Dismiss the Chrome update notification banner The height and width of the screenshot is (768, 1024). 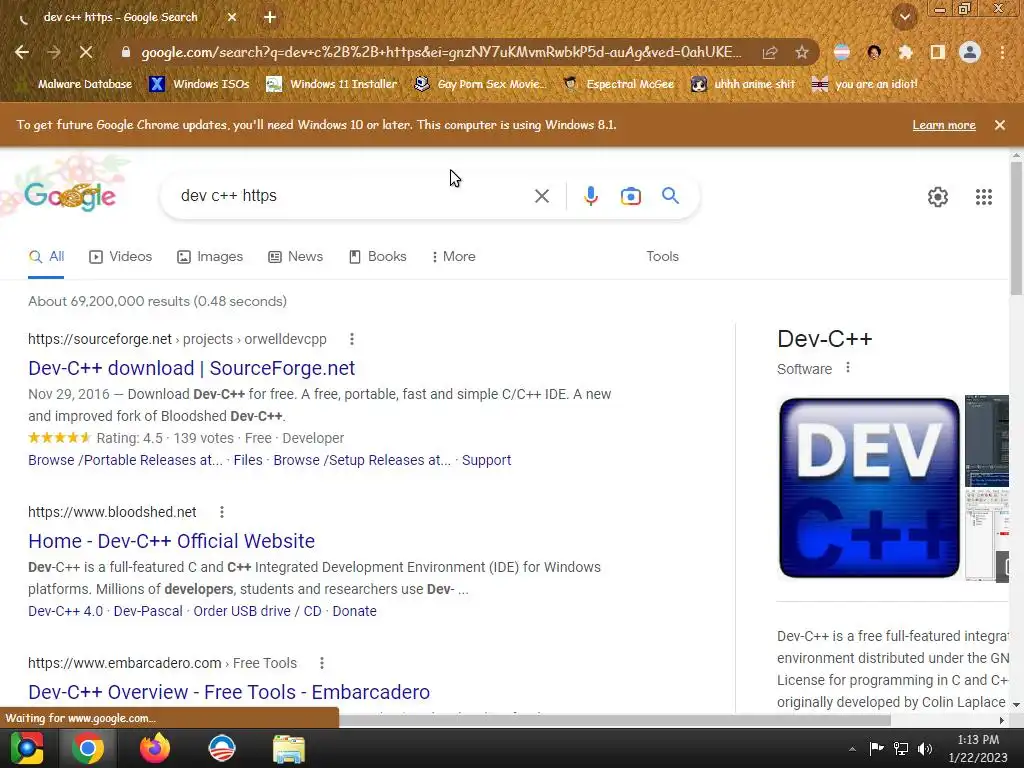(999, 125)
